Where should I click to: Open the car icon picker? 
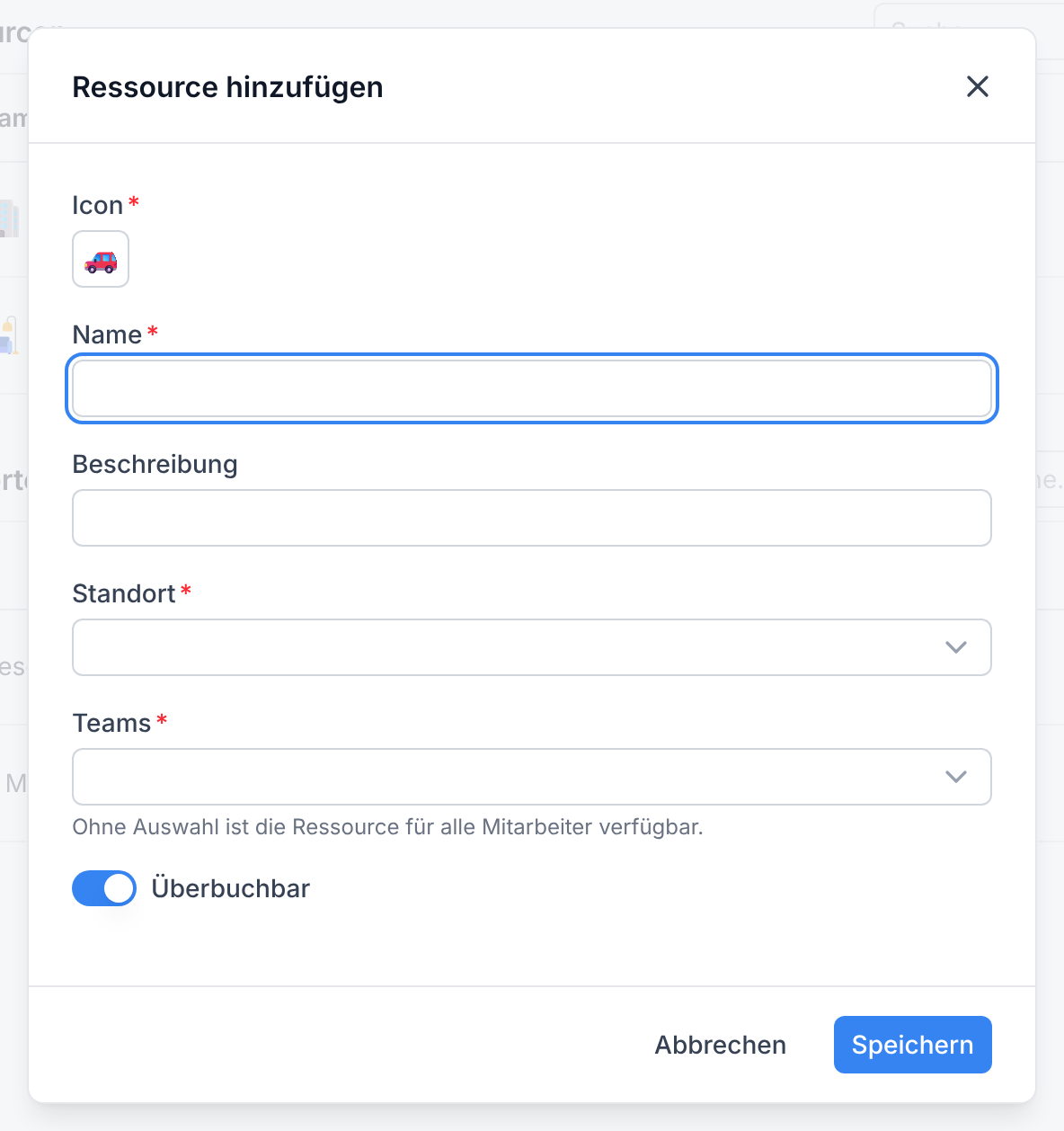click(101, 259)
